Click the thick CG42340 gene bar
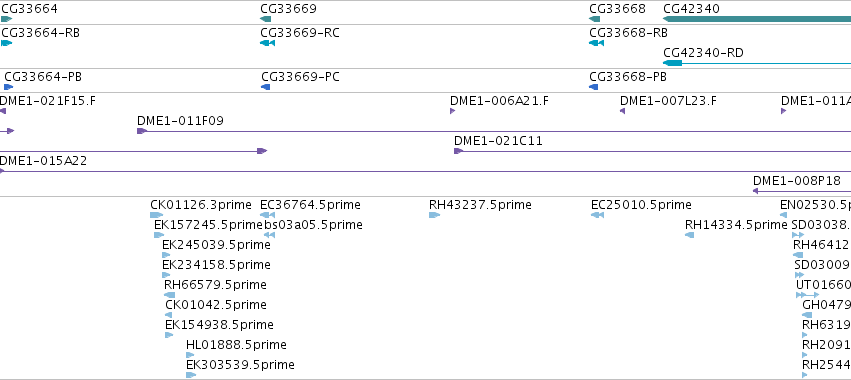Viewport: 851px width, 380px height. [x=757, y=19]
